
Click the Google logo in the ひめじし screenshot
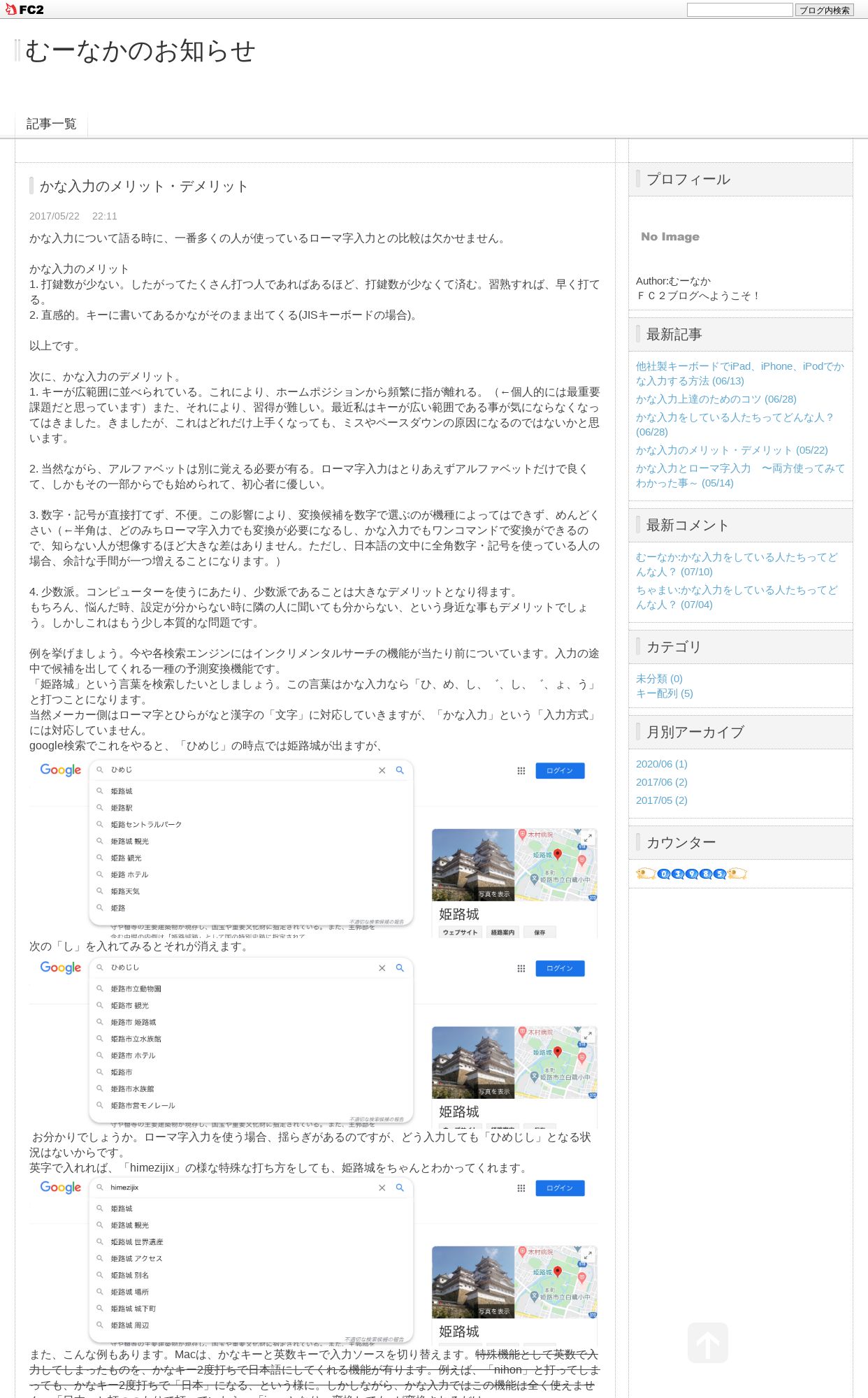(61, 968)
